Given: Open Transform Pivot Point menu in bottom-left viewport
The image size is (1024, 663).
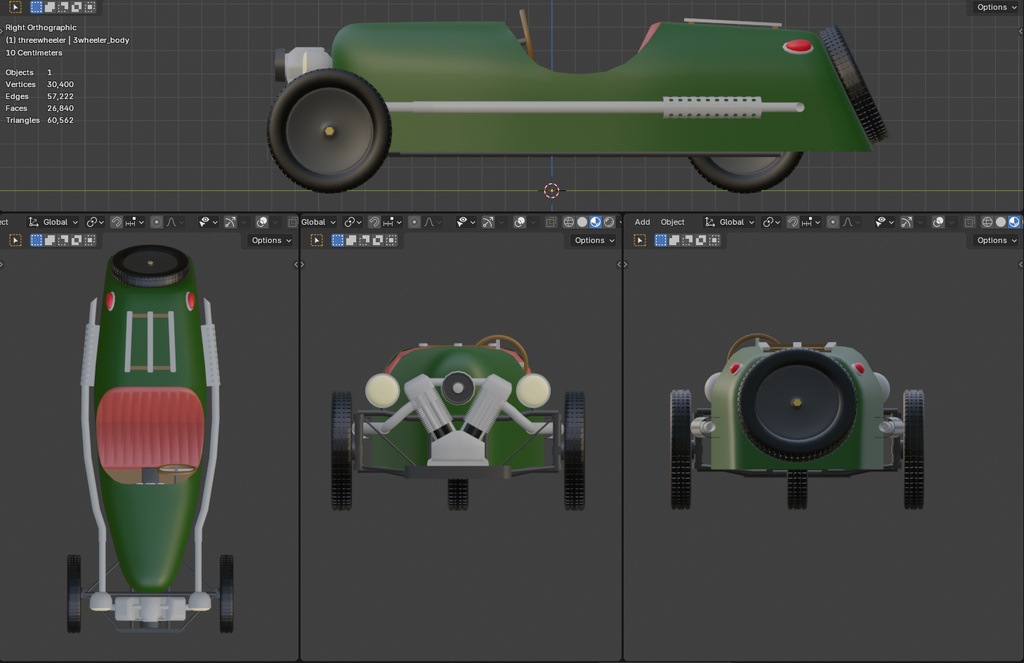Looking at the screenshot, I should coord(95,222).
